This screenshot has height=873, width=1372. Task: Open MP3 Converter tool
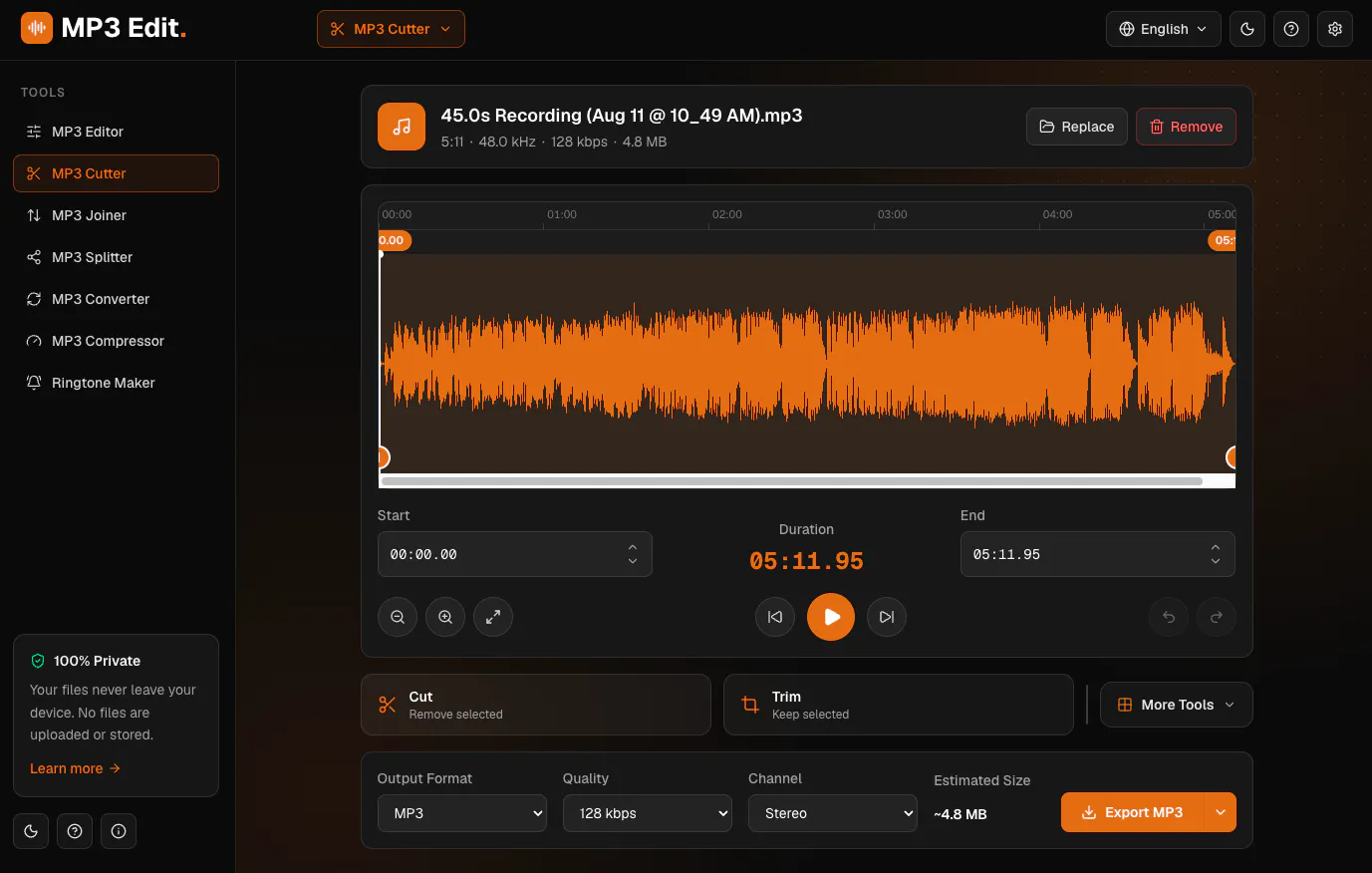[x=116, y=299]
